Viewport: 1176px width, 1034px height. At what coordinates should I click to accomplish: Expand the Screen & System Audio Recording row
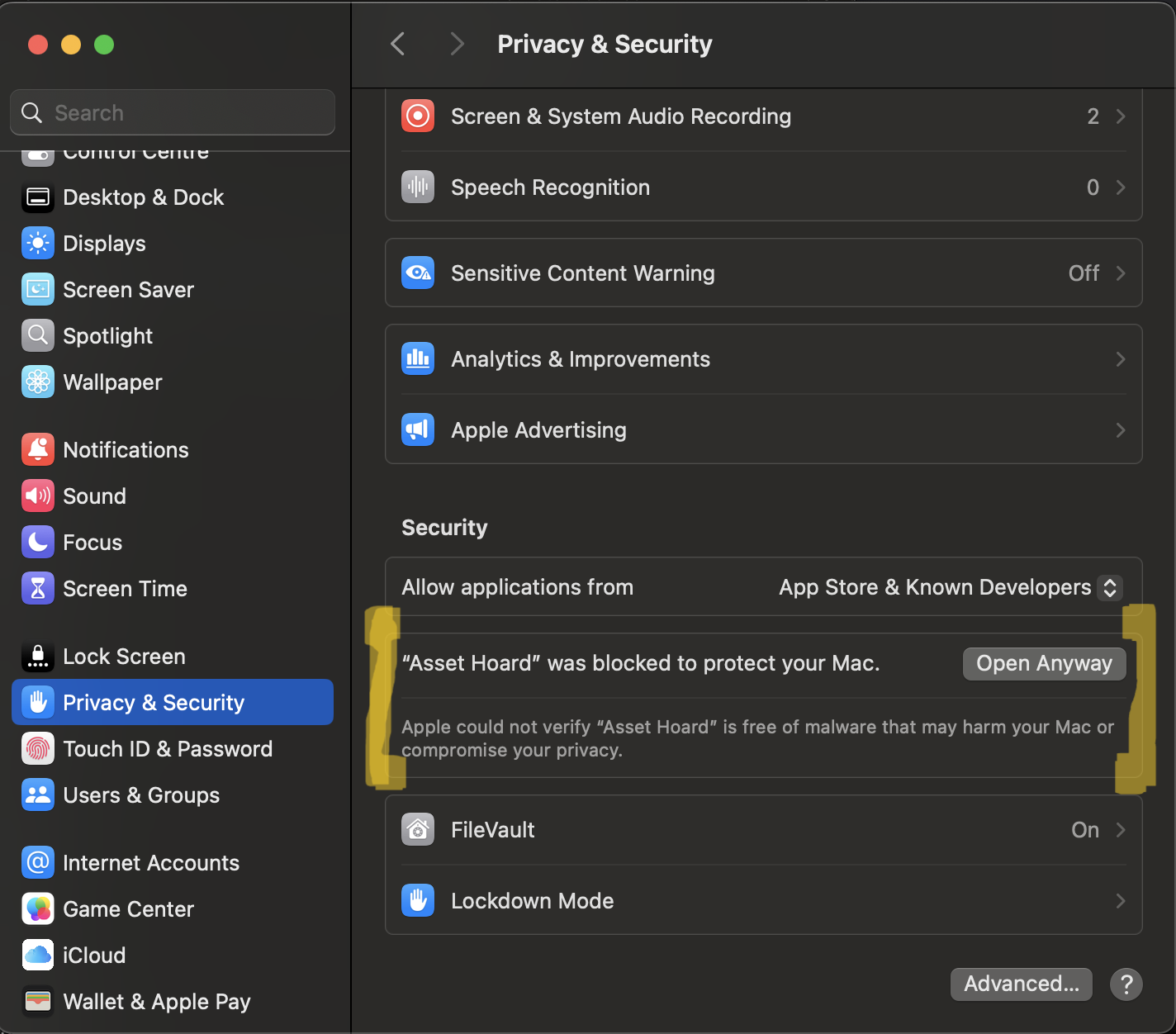(1120, 116)
